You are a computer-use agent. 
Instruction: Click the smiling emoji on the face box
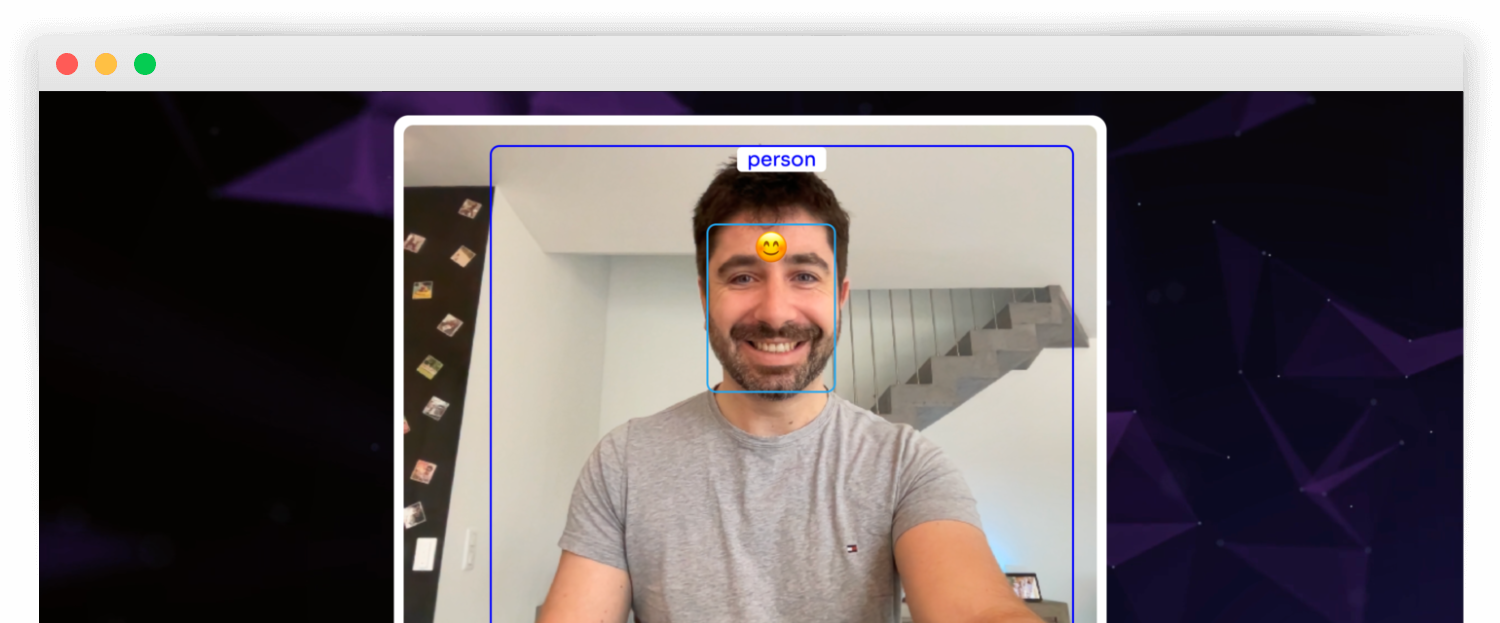point(771,247)
